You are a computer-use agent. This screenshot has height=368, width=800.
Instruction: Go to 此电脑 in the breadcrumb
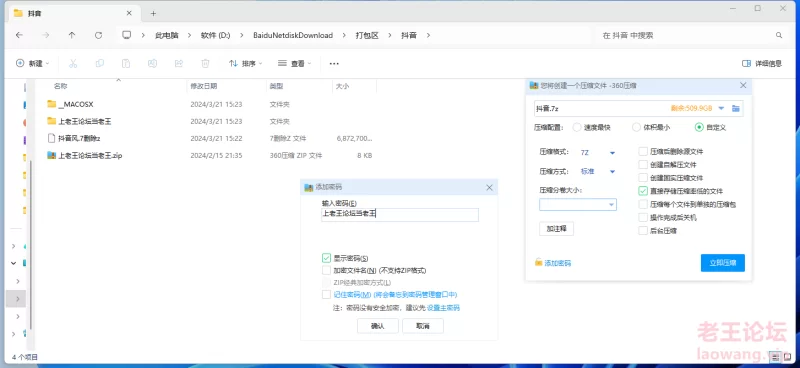pos(167,35)
